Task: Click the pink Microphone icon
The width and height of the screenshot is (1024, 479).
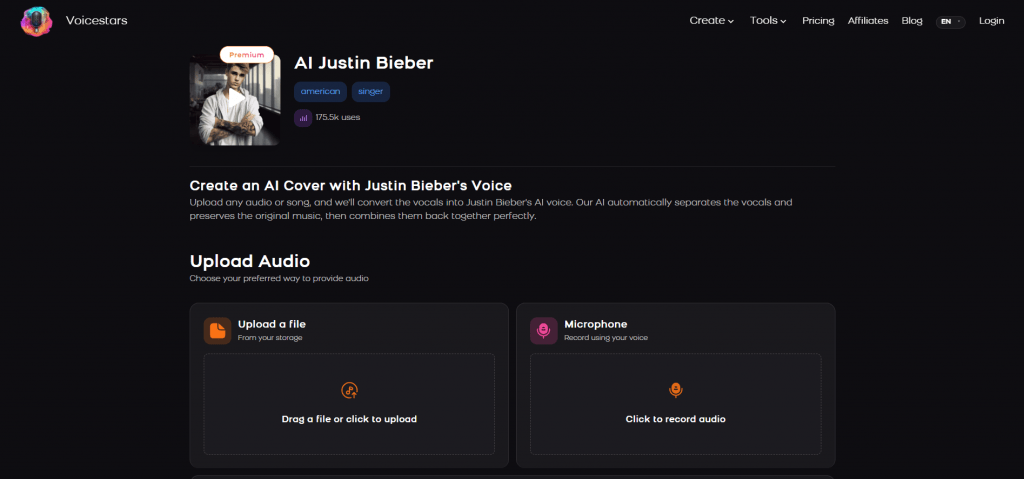Action: click(x=543, y=331)
